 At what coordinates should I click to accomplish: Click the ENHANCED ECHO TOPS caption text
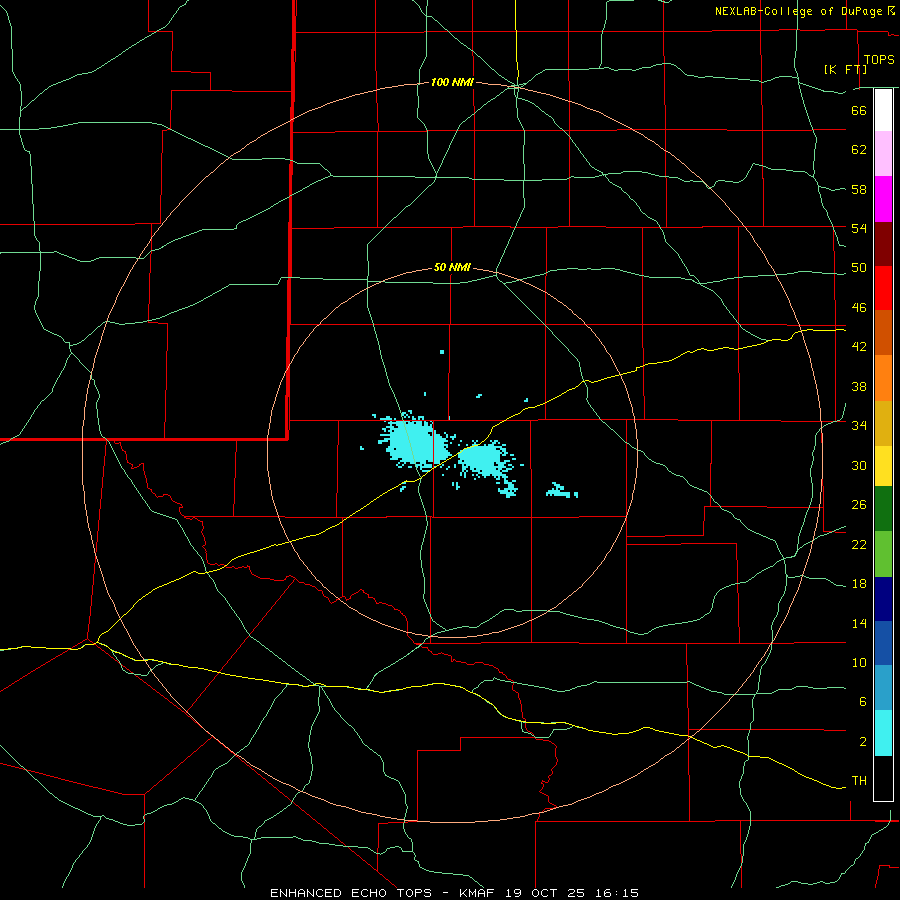tap(351, 893)
